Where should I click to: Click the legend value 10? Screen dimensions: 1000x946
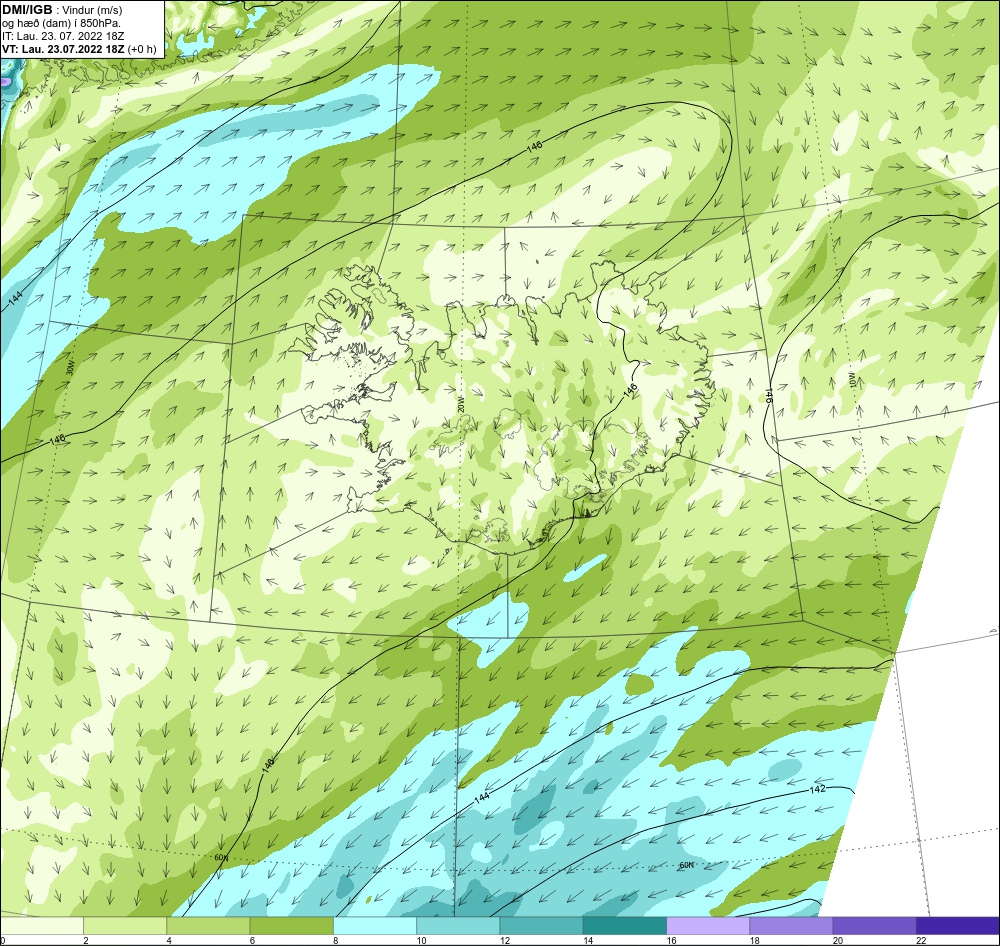click(422, 940)
